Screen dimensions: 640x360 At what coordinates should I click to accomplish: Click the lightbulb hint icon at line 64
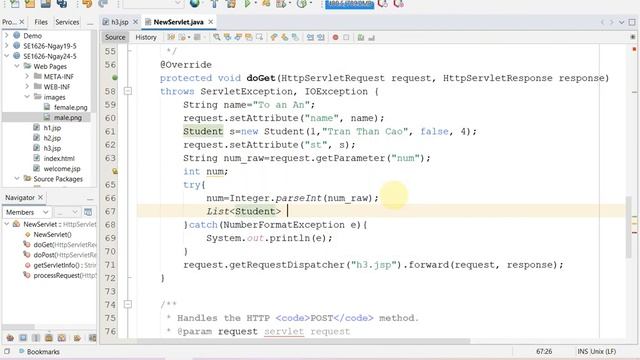[x=115, y=171]
